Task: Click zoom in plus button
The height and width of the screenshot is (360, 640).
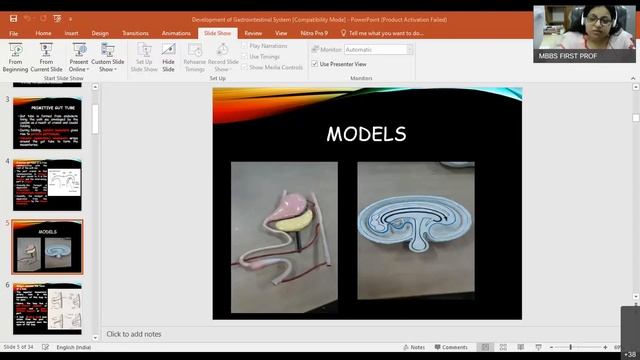Action: pos(605,347)
